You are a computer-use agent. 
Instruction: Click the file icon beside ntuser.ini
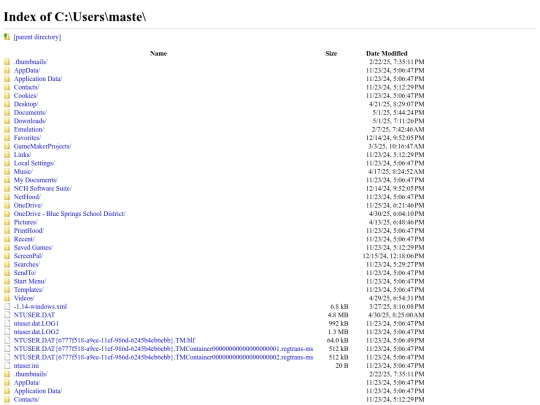[x=7, y=366]
